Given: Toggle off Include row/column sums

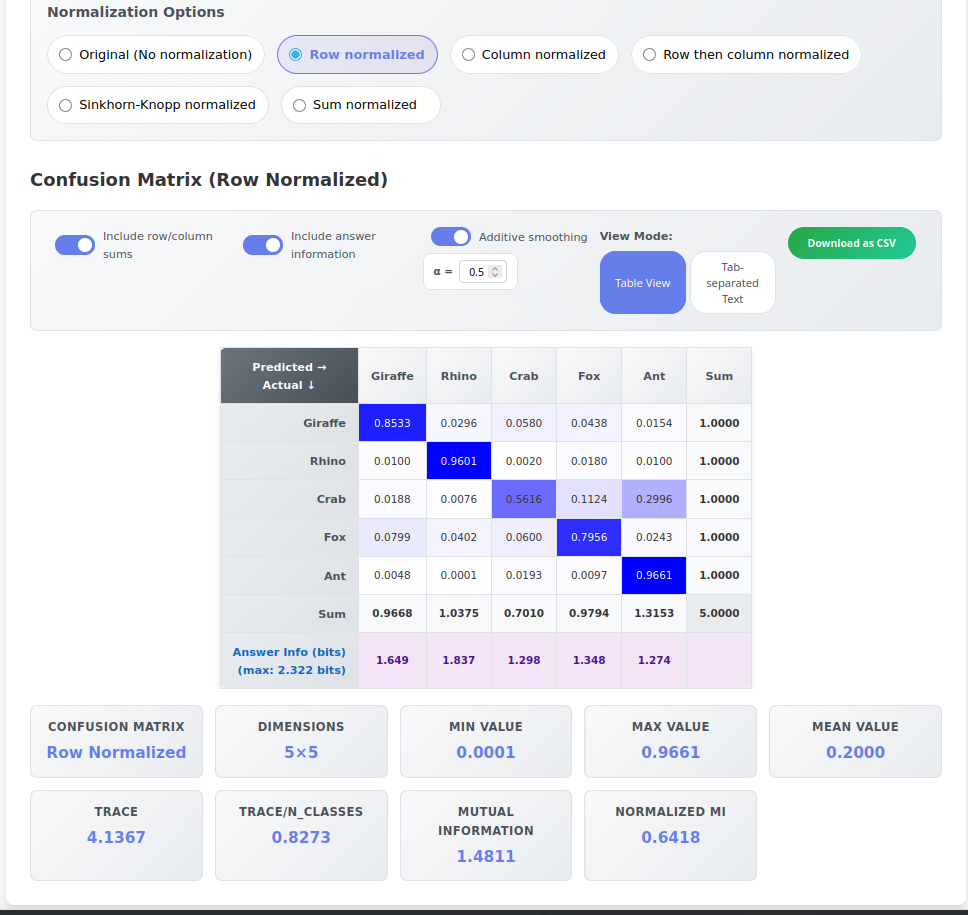Looking at the screenshot, I should (74, 244).
